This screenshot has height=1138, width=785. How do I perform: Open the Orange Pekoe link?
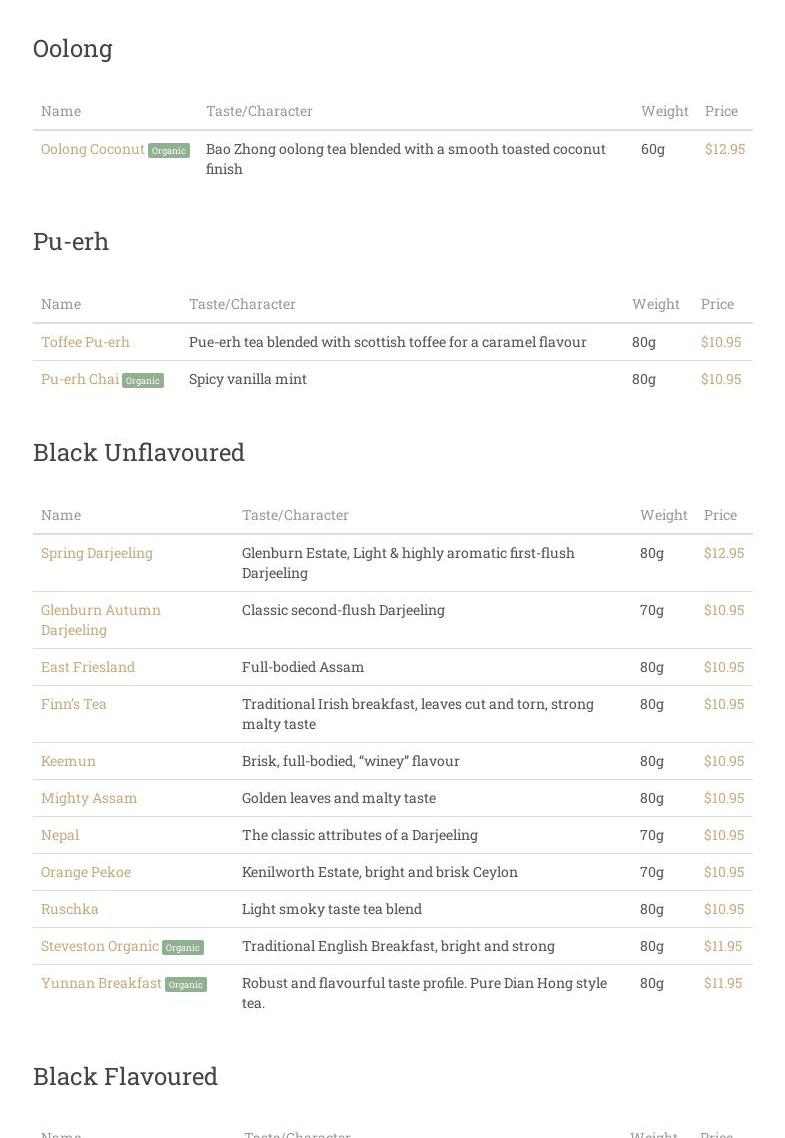point(86,872)
